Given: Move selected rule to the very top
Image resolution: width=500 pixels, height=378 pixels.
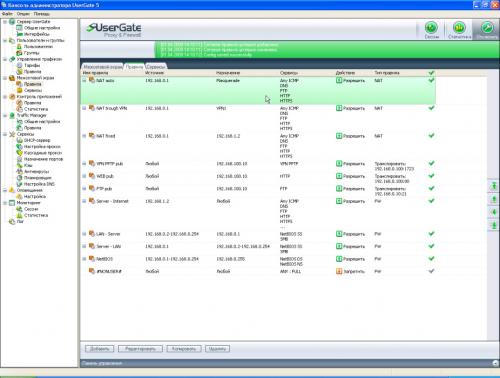Looking at the screenshot, I should [x=494, y=186].
